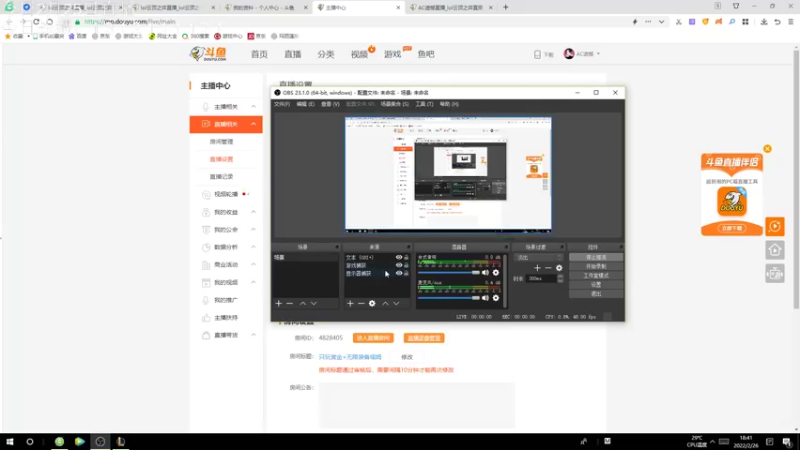Remove the selected source with the minus icon
800x450 pixels.
pyautogui.click(x=361, y=304)
